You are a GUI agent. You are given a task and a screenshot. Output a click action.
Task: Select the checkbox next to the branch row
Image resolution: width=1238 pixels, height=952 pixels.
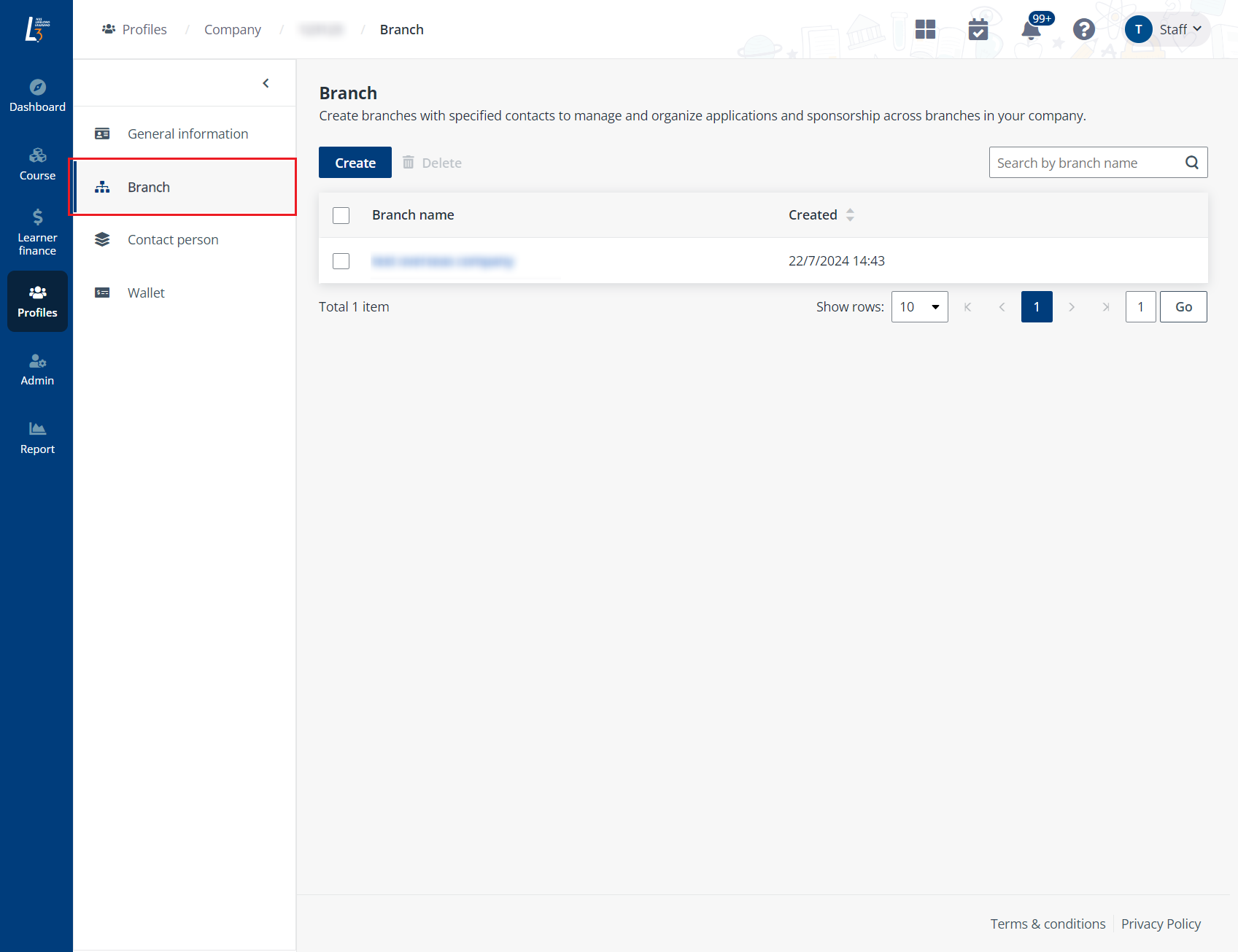(x=341, y=260)
